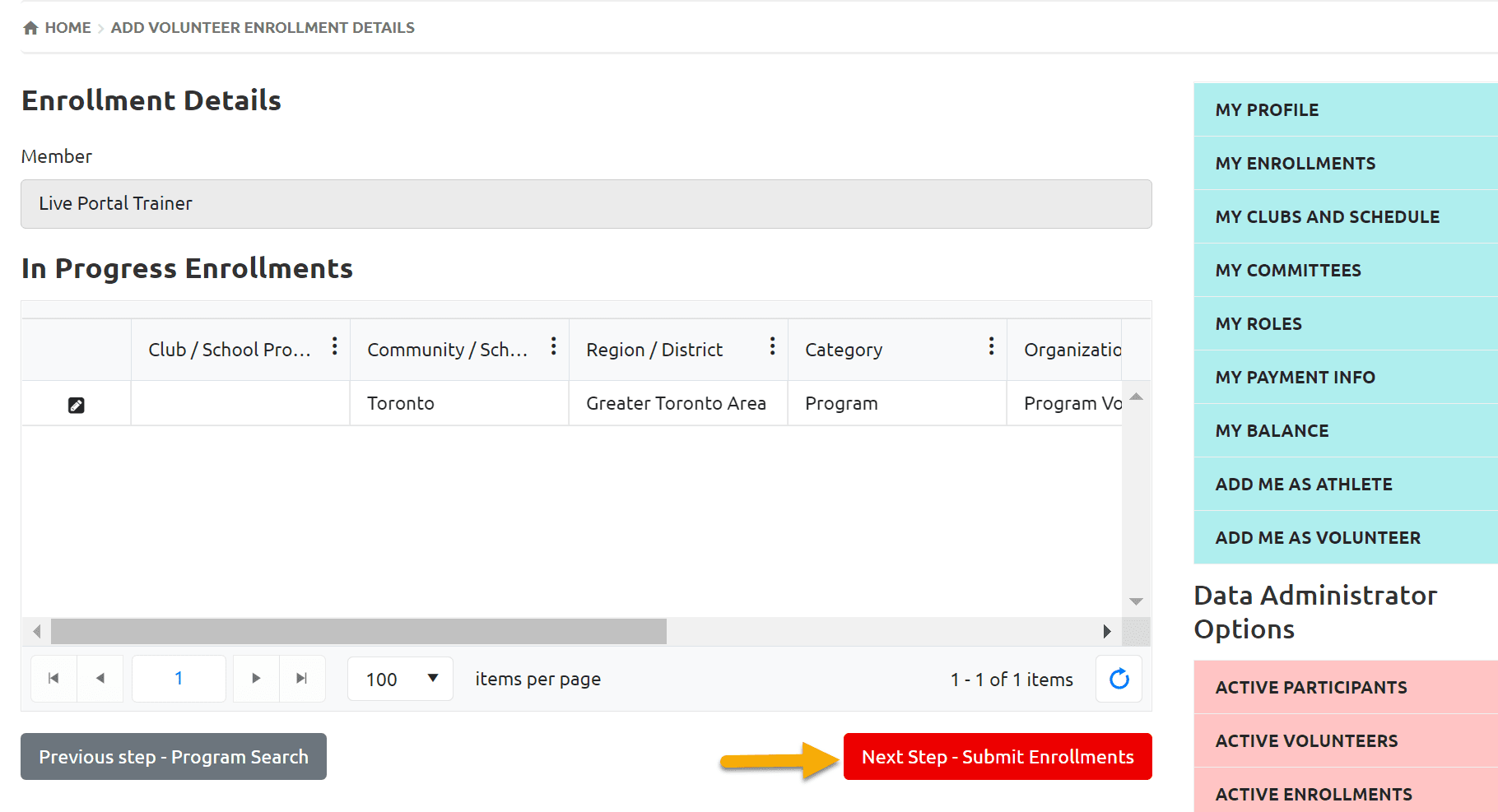Click the '1 - 1 of 1 items' pager text
This screenshot has width=1498, height=812.
(x=1012, y=680)
